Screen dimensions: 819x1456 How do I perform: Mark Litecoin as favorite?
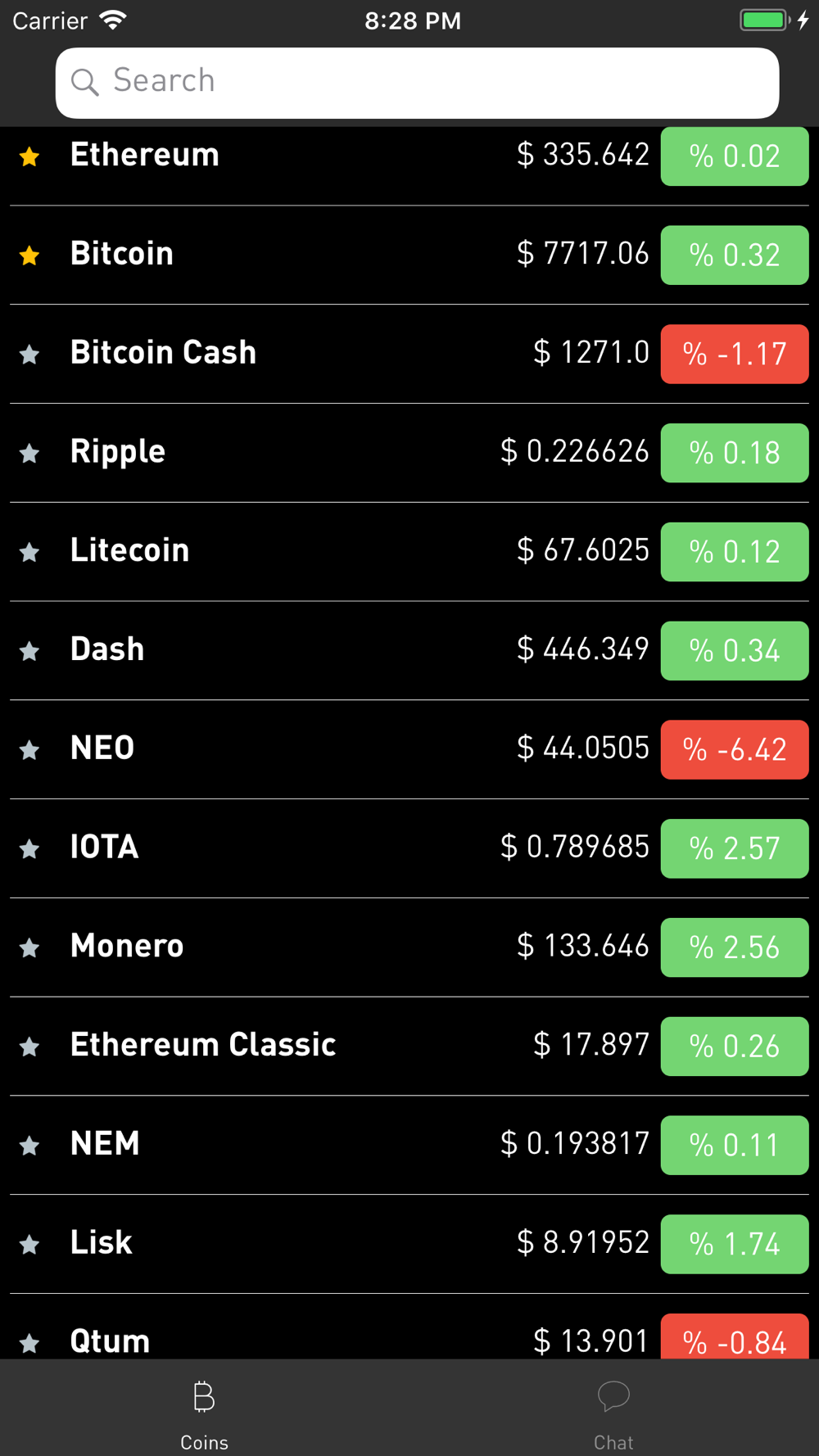click(29, 553)
